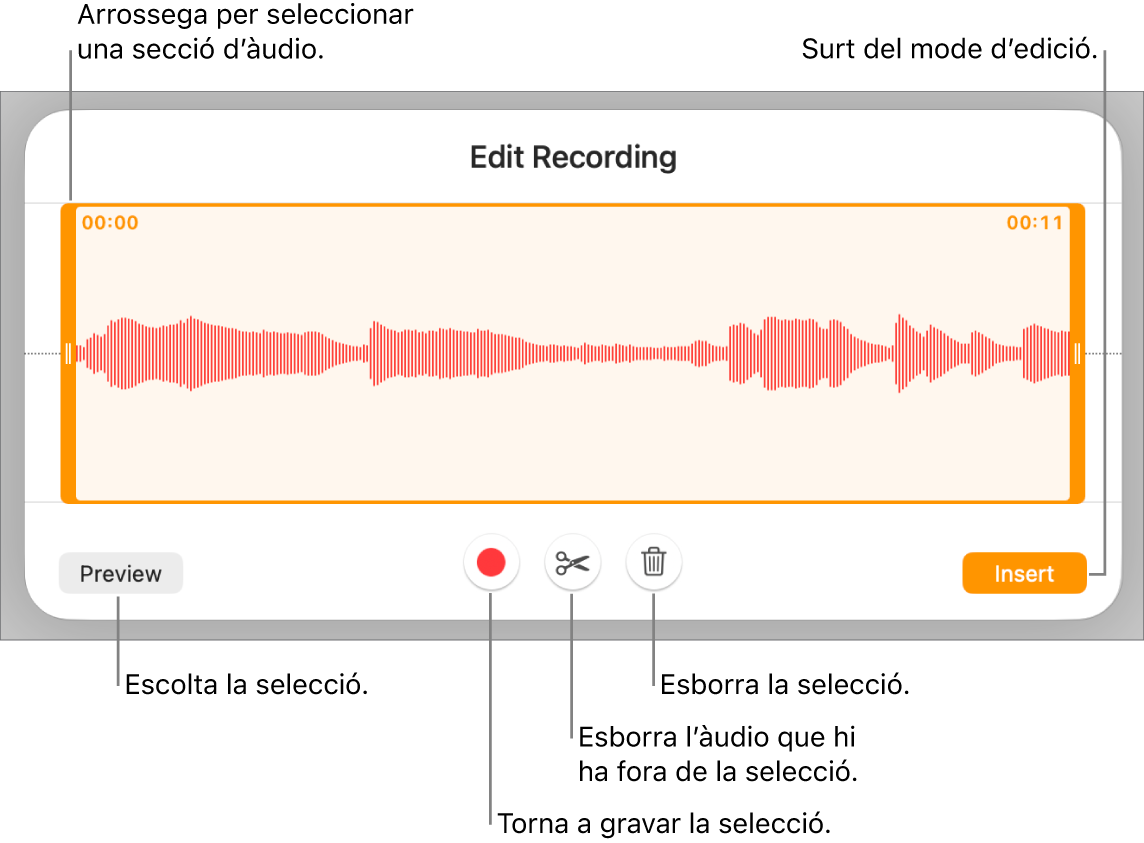Click the trim scissors in the toolbar
1144x843 pixels.
pyautogui.click(x=571, y=562)
